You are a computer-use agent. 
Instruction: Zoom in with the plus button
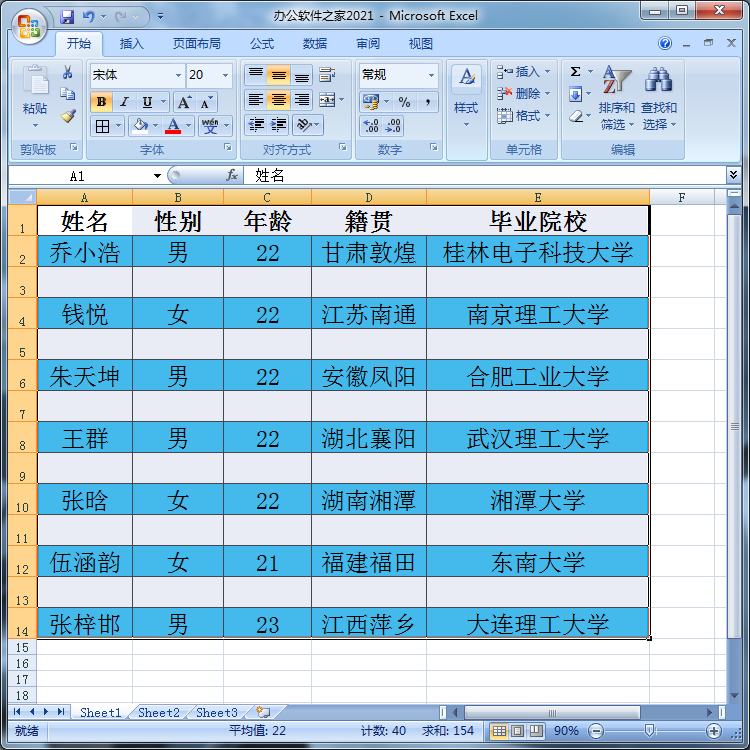click(x=714, y=731)
